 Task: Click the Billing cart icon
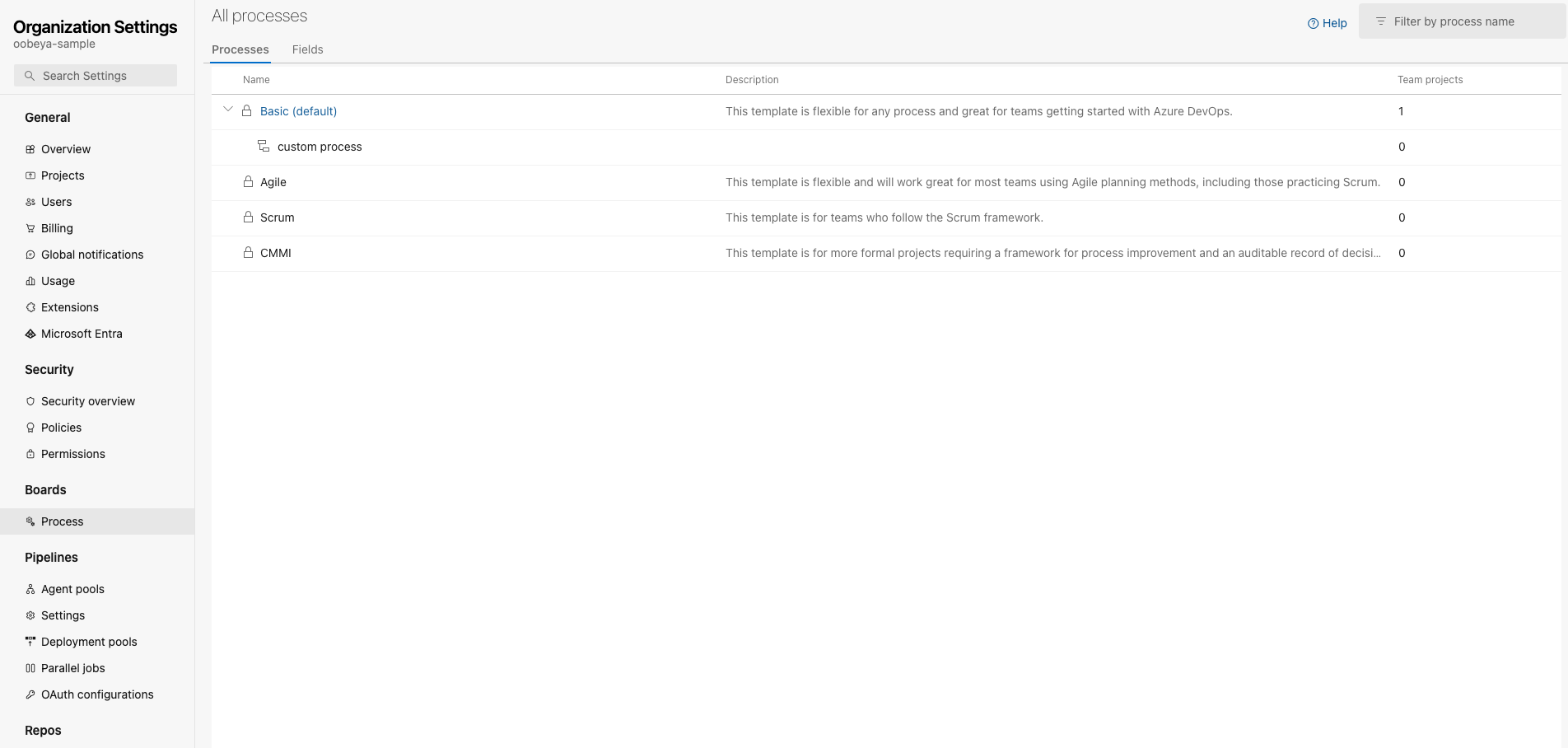[x=30, y=228]
